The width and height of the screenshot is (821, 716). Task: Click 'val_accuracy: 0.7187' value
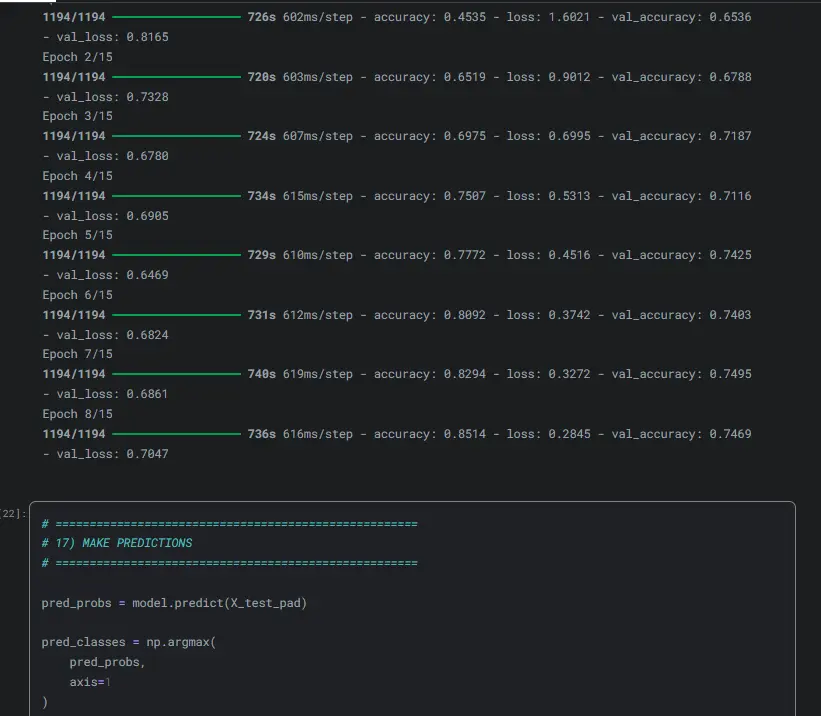(681, 136)
